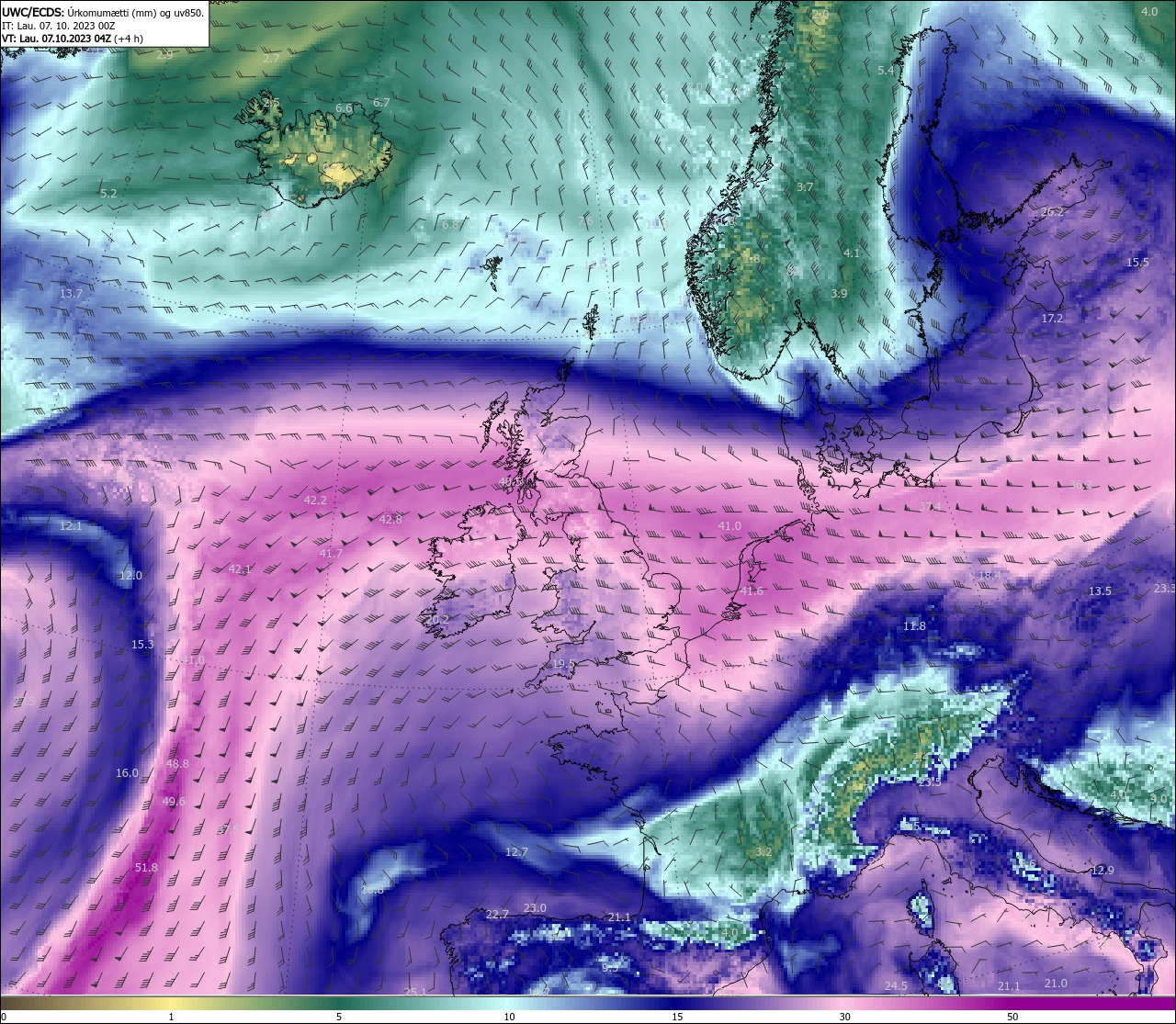Click the '15' tick on the color scale
This screenshot has height=1024, width=1176.
[x=677, y=1017]
